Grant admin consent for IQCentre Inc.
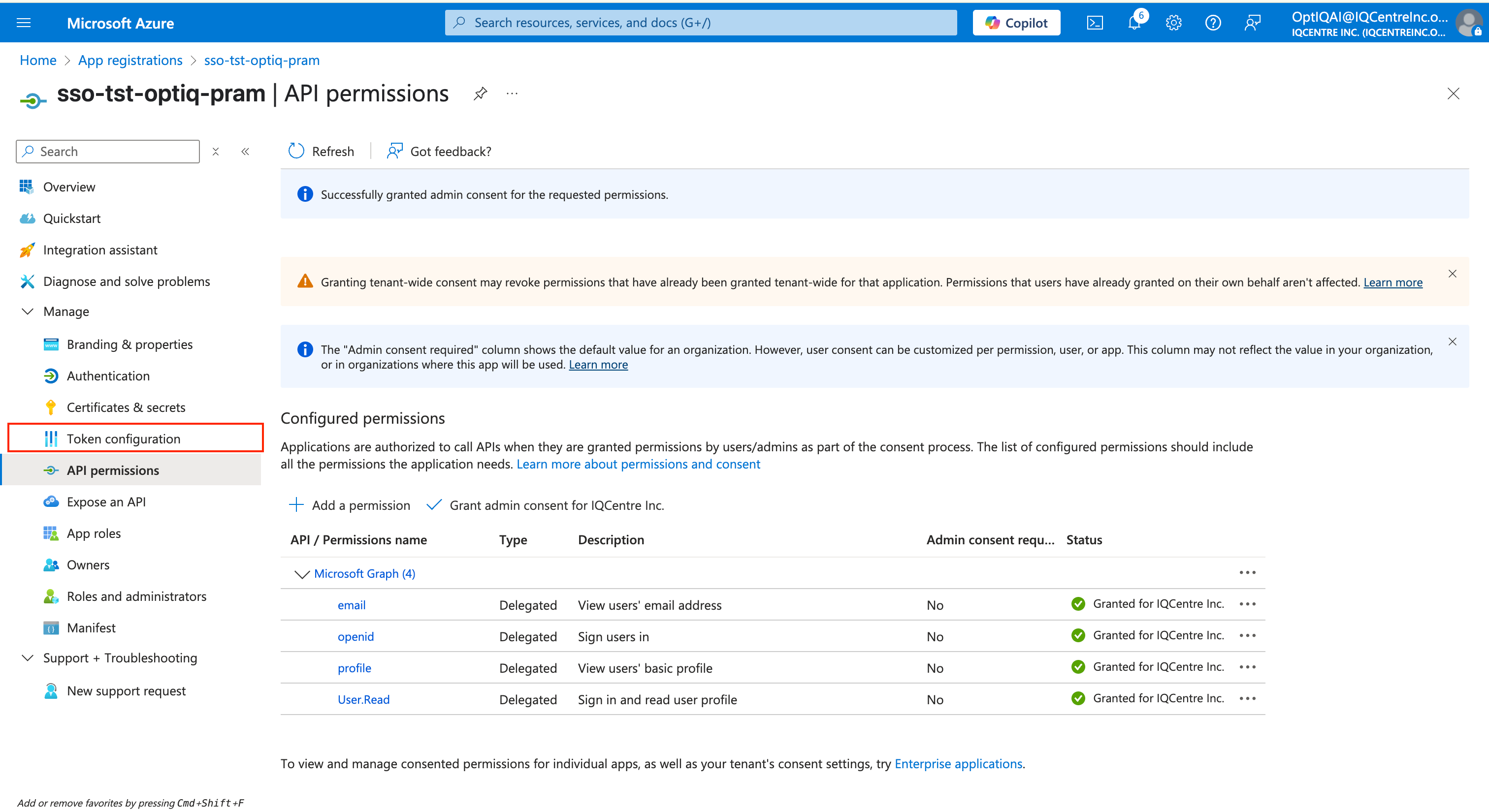Screen dimensions: 1489x812 click(545, 505)
